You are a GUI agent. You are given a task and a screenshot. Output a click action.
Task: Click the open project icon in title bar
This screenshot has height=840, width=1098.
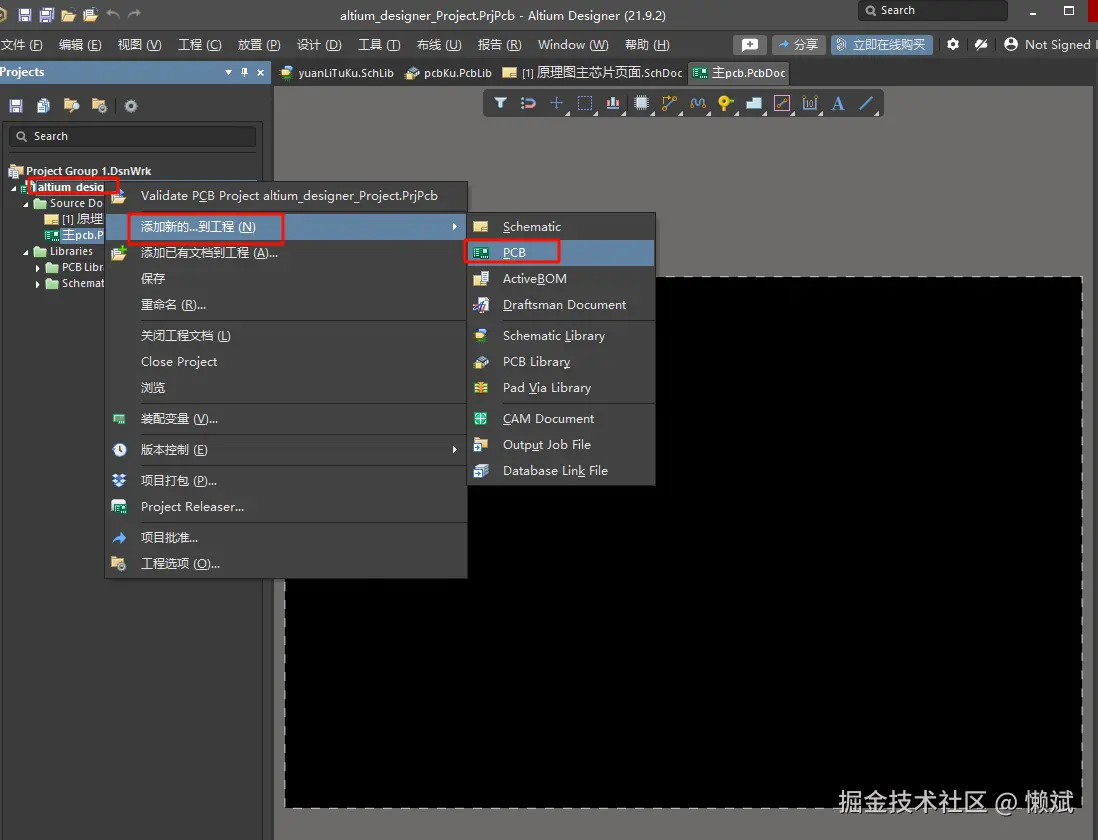coord(91,15)
